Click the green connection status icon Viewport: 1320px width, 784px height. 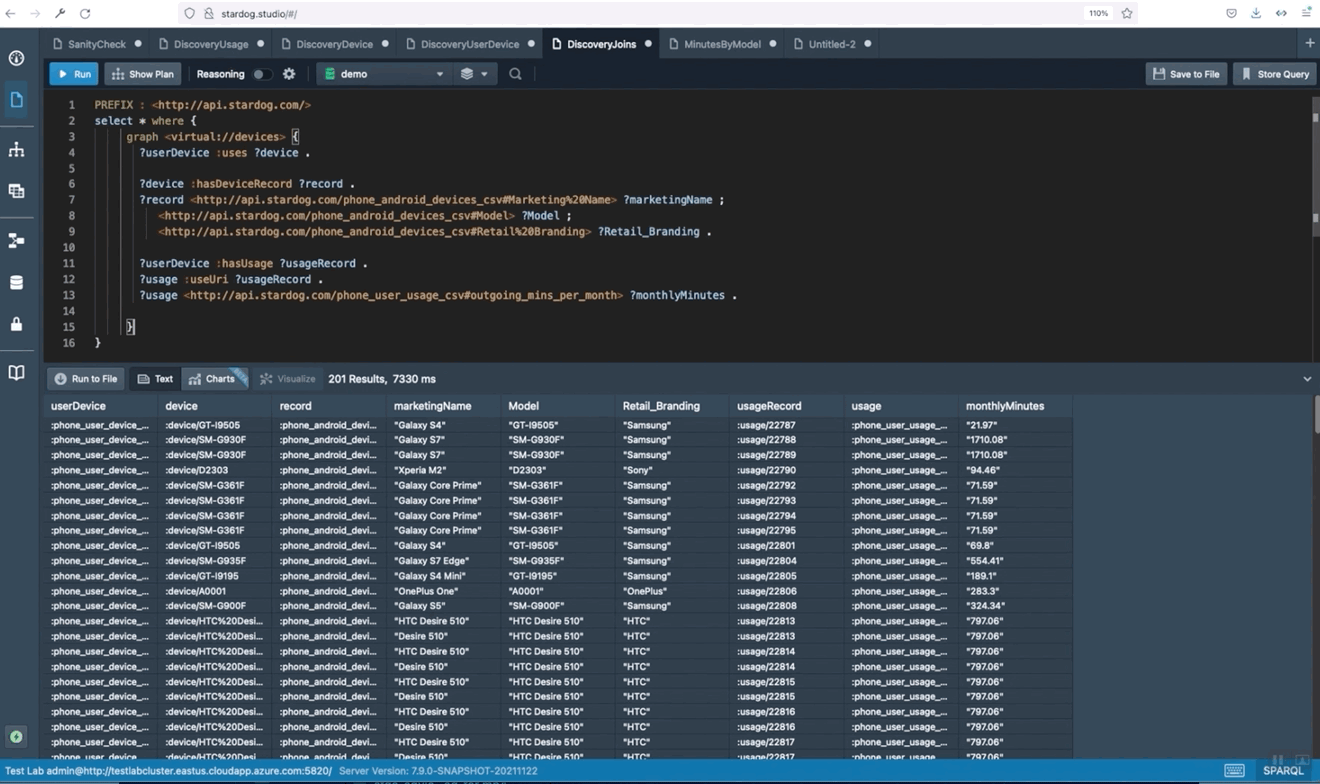[x=16, y=737]
